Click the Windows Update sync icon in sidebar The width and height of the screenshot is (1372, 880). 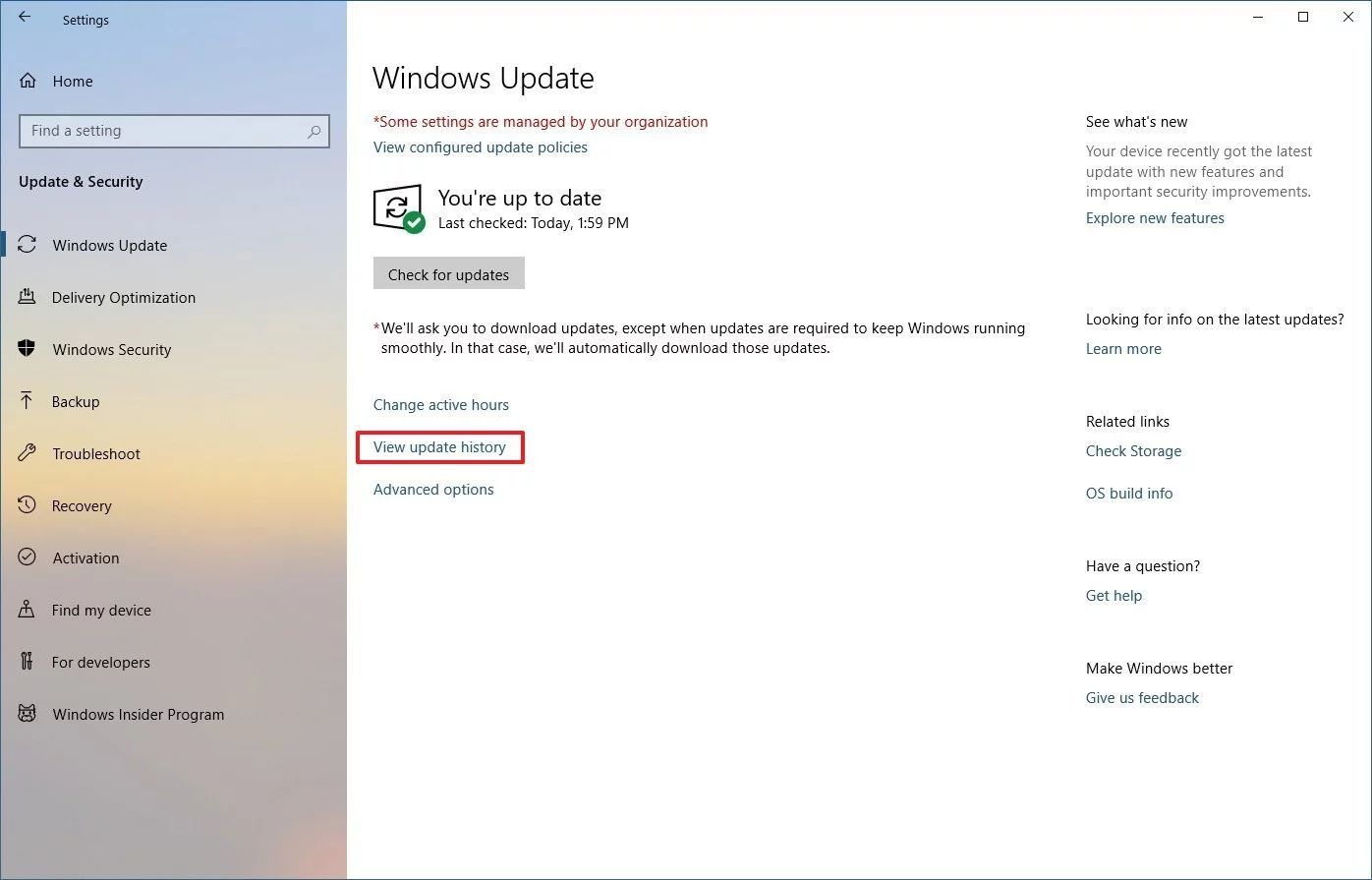(x=28, y=245)
